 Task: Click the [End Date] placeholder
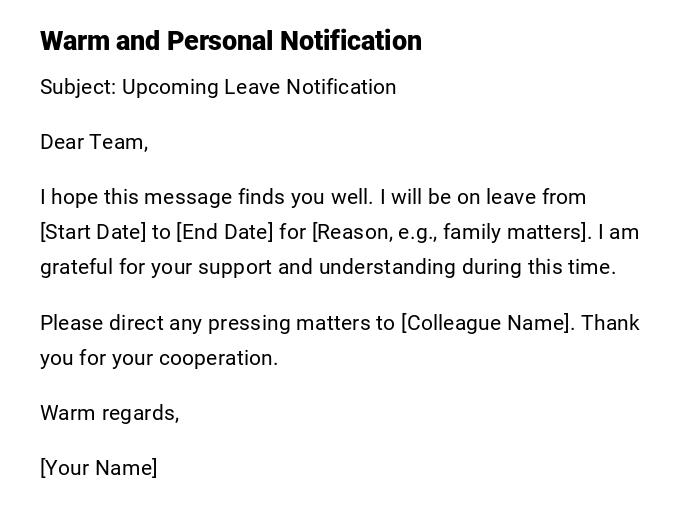224,232
